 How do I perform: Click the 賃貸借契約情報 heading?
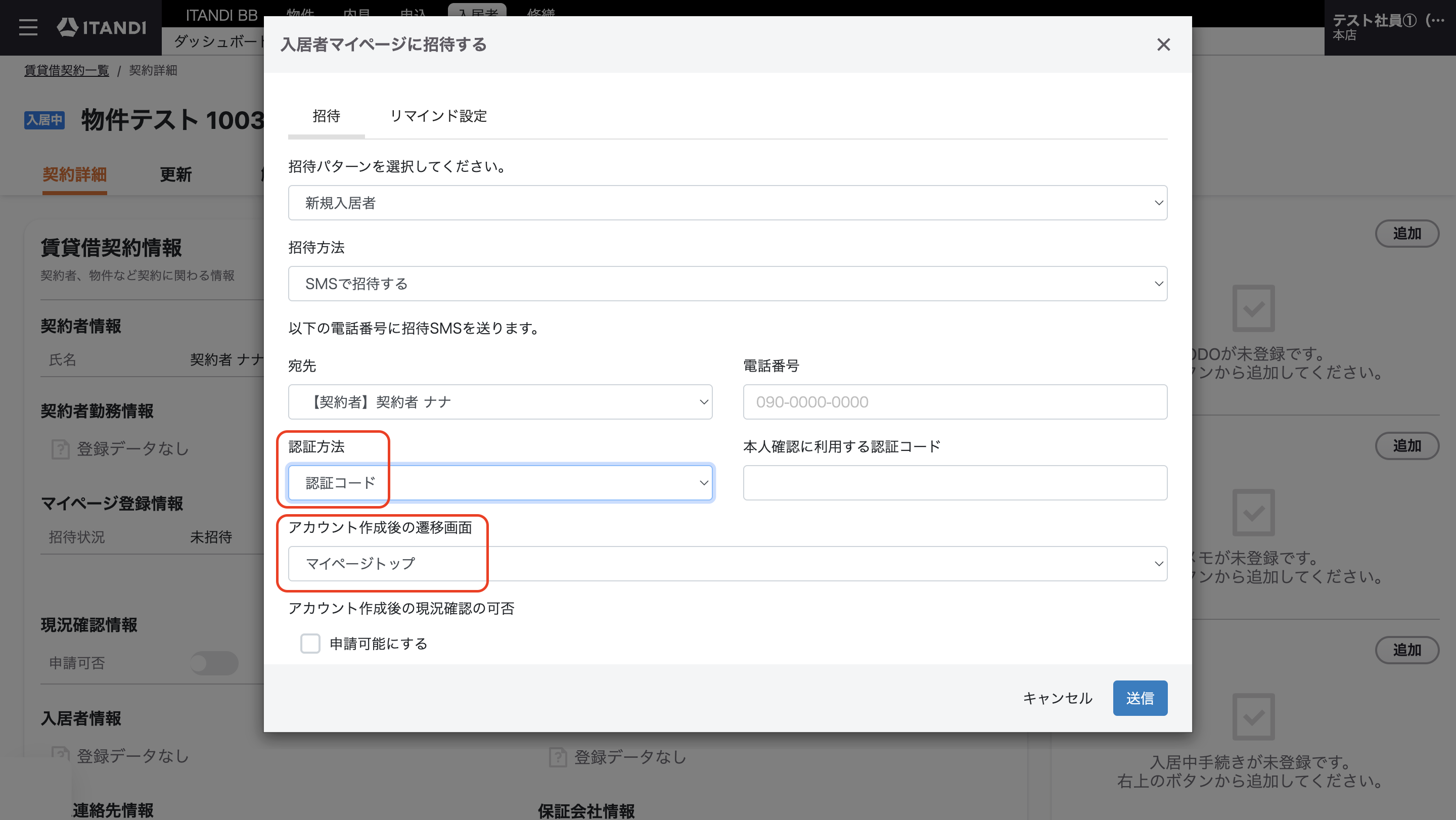click(111, 248)
